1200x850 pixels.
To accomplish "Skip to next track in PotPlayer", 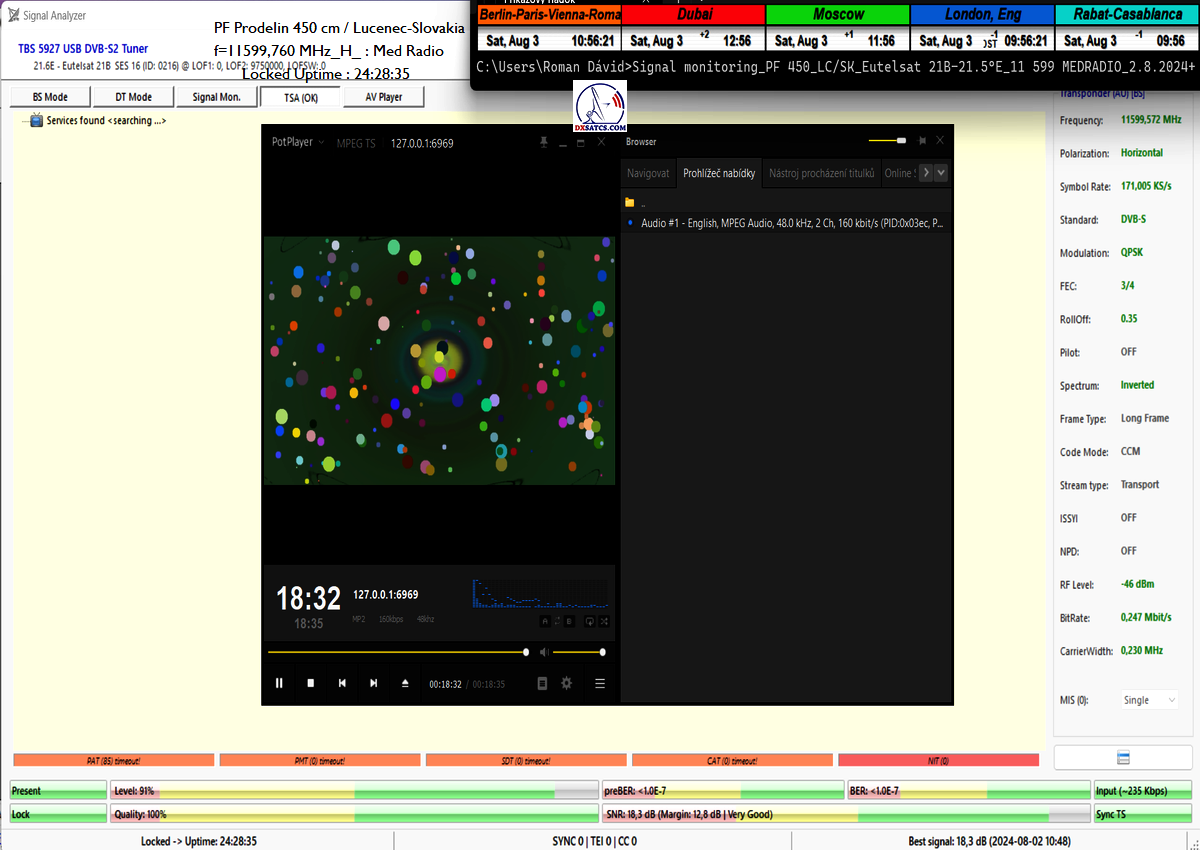I will [x=374, y=683].
